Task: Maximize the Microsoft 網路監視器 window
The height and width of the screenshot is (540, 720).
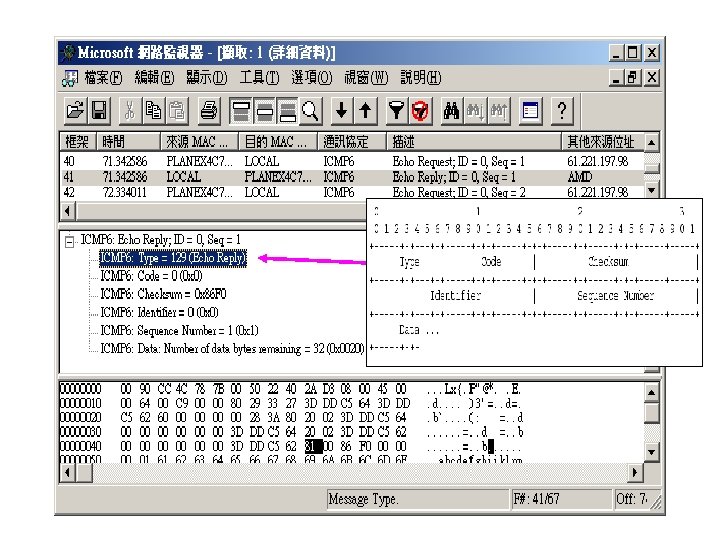Action: tap(633, 52)
